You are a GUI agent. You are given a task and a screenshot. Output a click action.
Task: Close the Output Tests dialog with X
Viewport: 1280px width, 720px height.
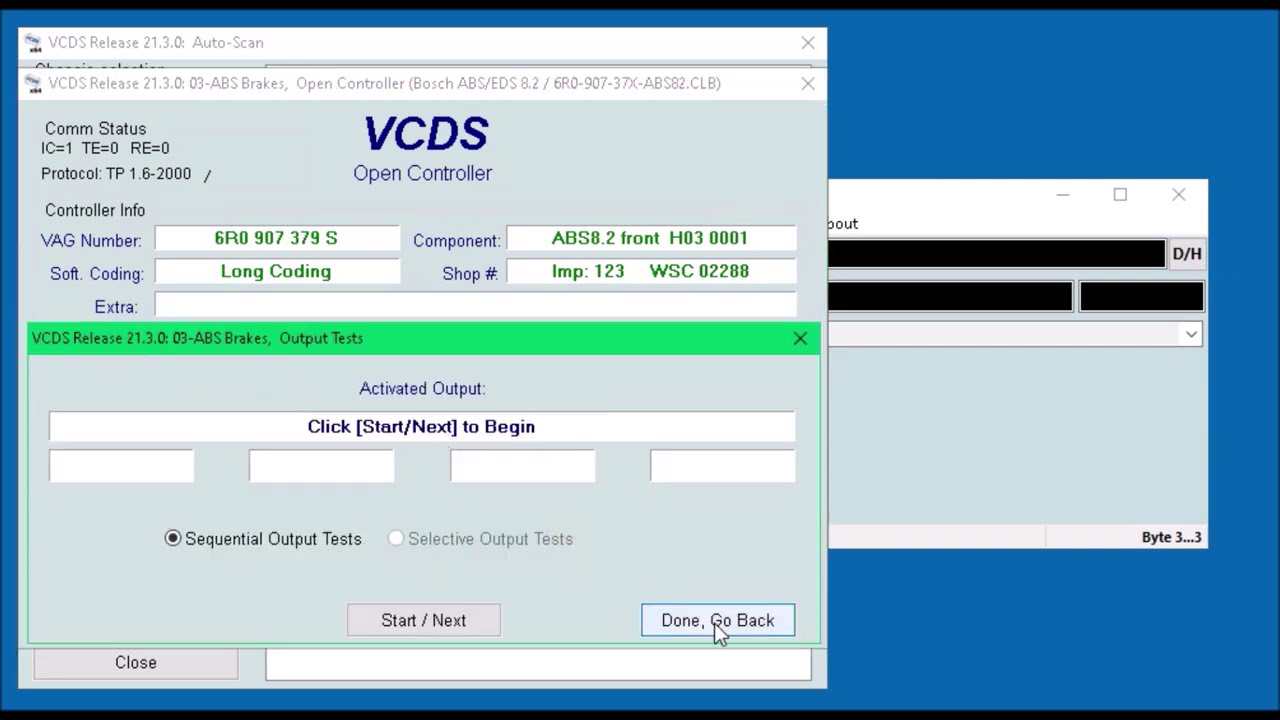800,339
